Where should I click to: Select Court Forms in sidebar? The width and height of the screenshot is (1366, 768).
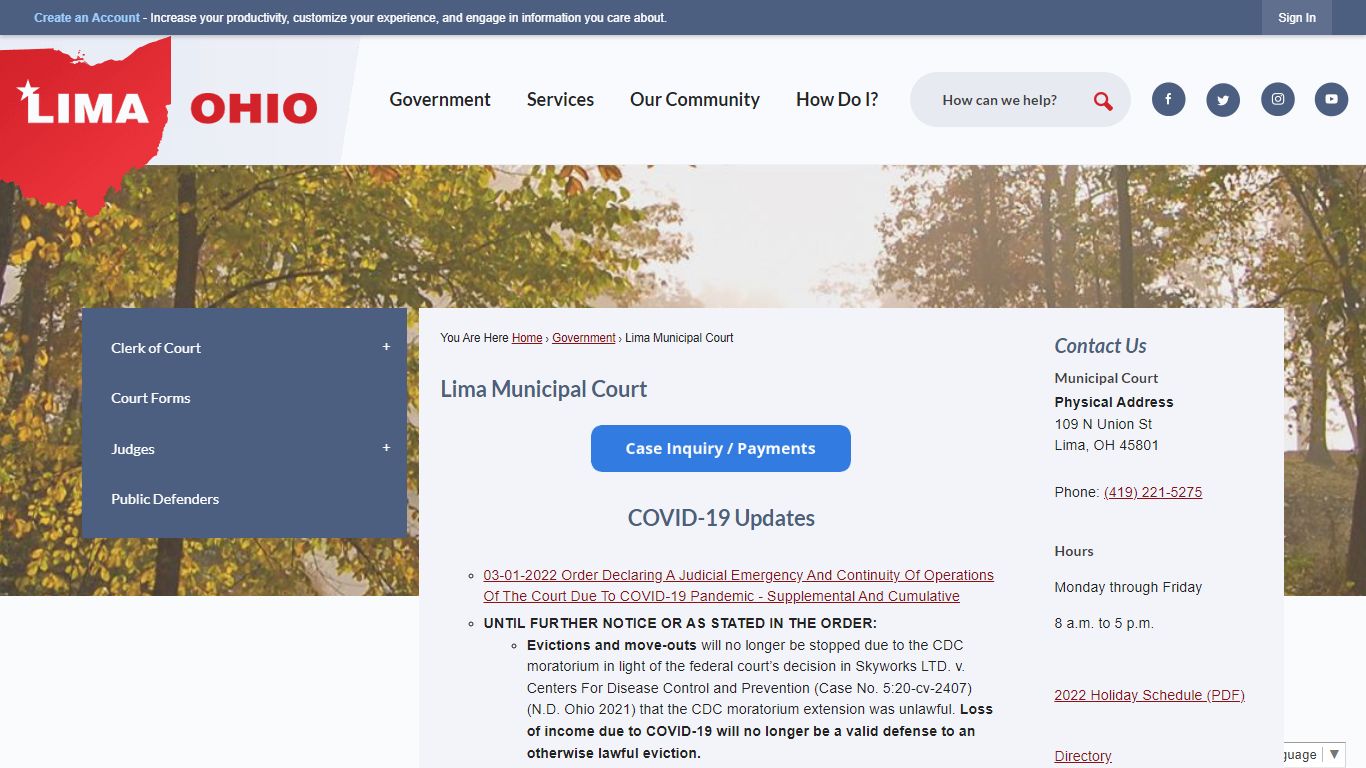pos(151,398)
